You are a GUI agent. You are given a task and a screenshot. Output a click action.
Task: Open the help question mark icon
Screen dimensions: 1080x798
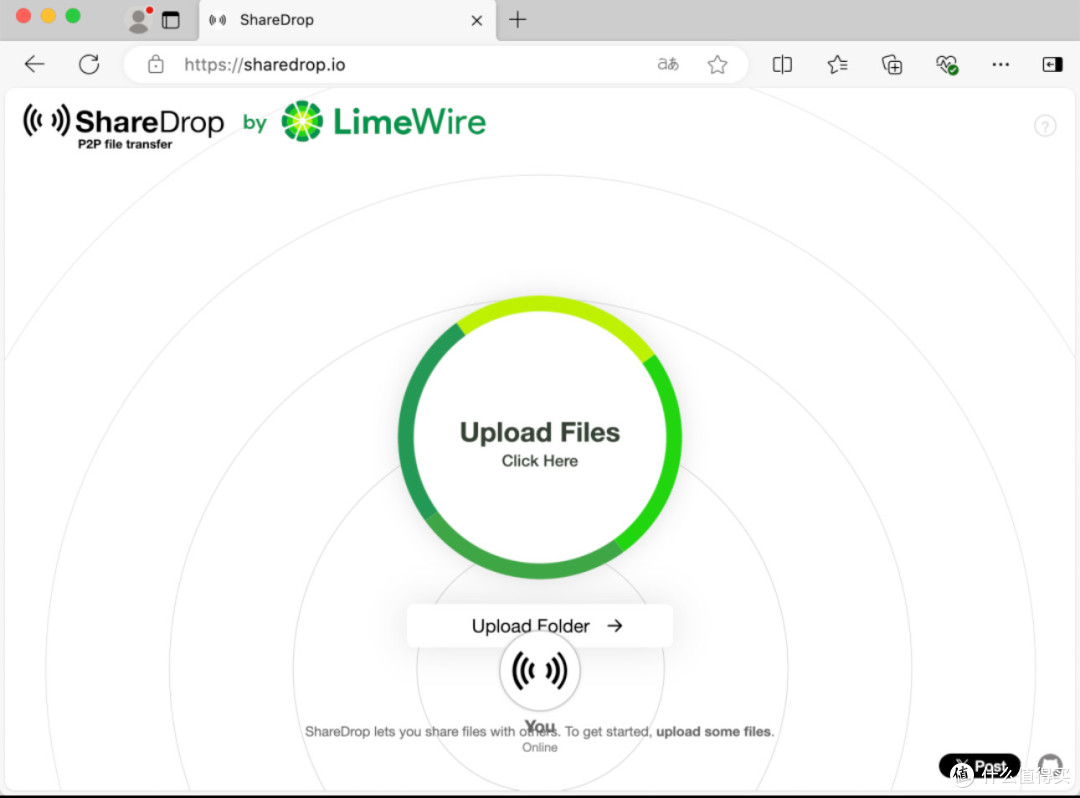pyautogui.click(x=1045, y=126)
